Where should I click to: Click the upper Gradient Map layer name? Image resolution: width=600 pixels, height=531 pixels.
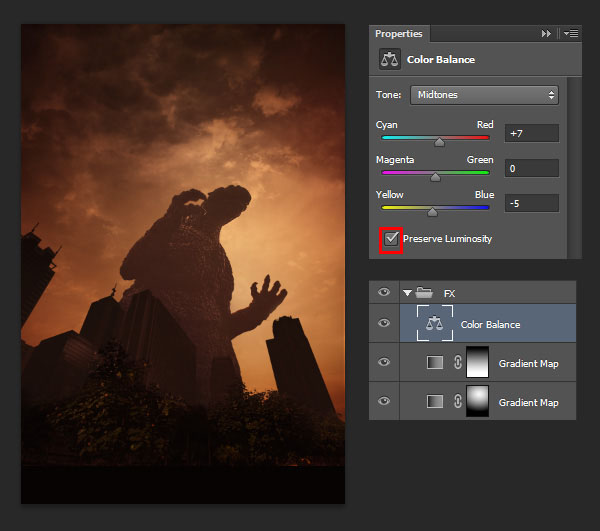[528, 363]
